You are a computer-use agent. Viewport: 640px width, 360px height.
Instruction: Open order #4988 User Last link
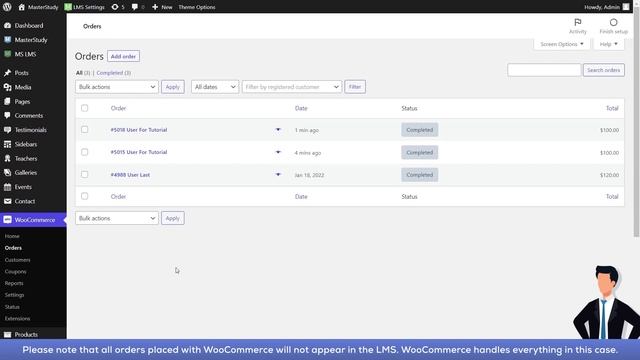130,175
